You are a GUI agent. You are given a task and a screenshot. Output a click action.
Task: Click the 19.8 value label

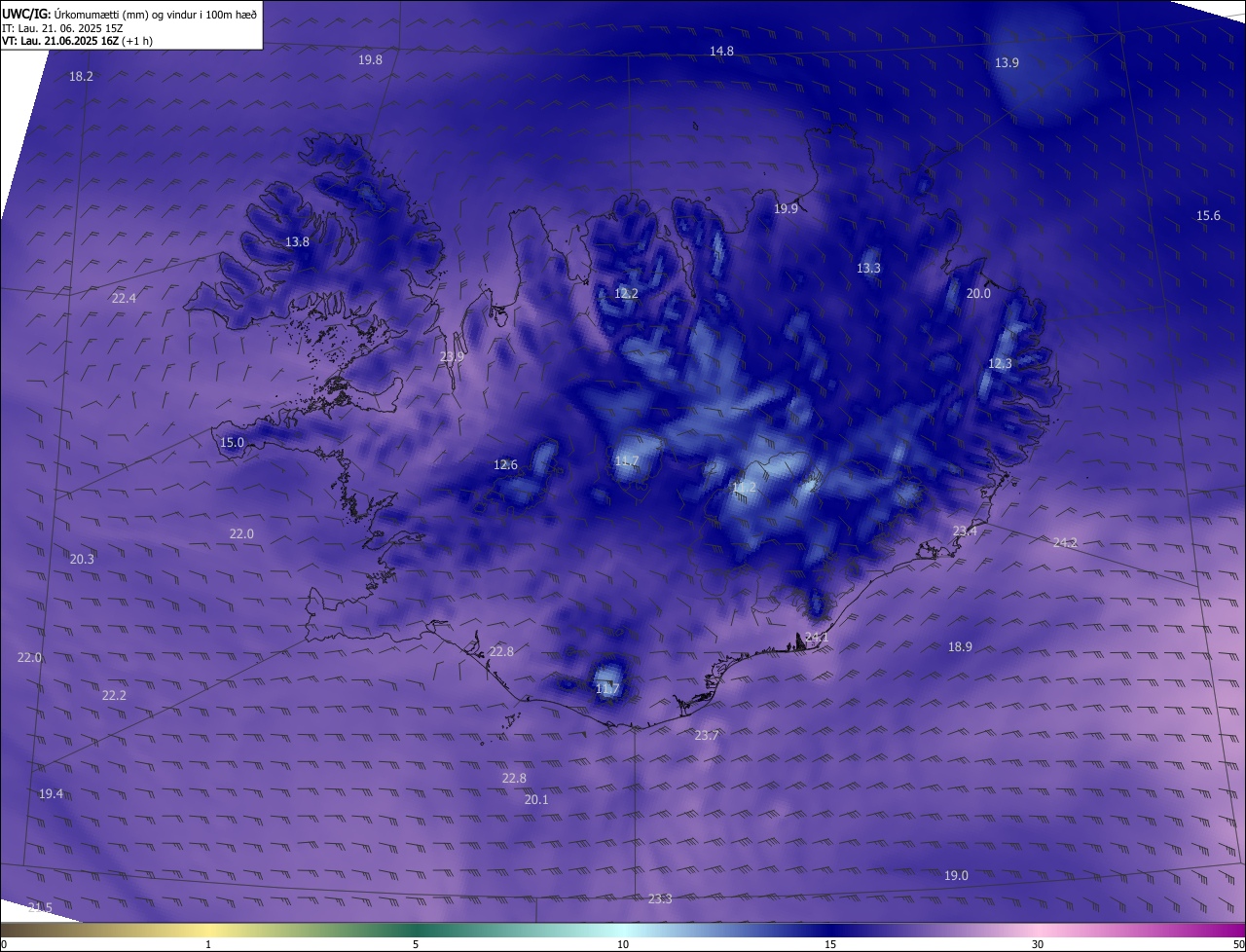(371, 59)
